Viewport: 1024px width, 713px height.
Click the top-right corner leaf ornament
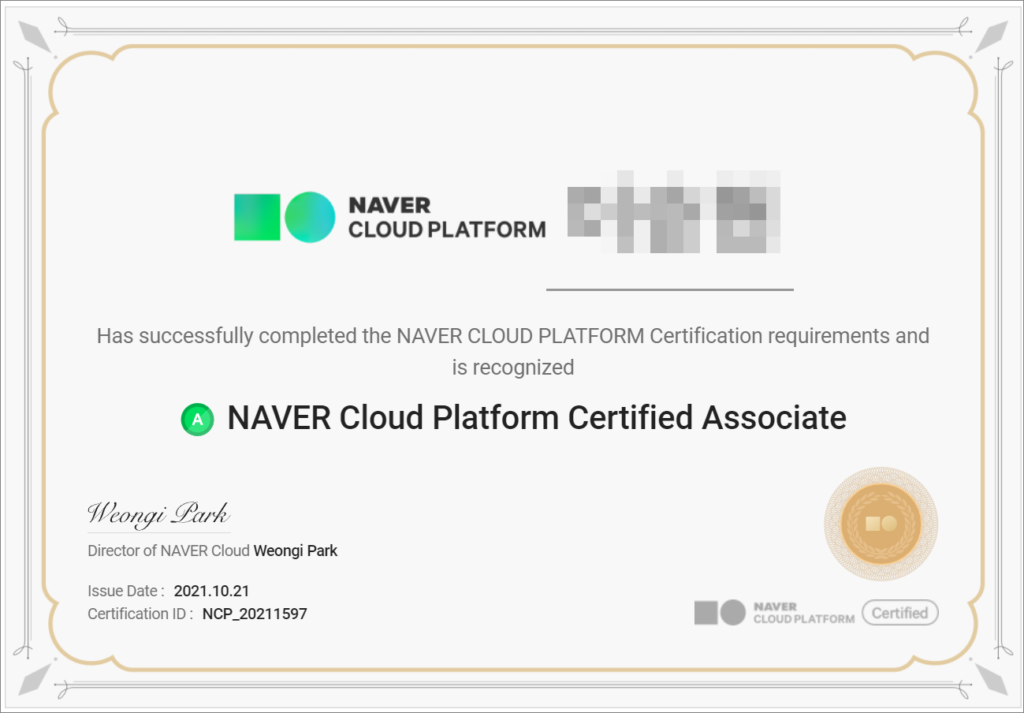click(x=990, y=37)
